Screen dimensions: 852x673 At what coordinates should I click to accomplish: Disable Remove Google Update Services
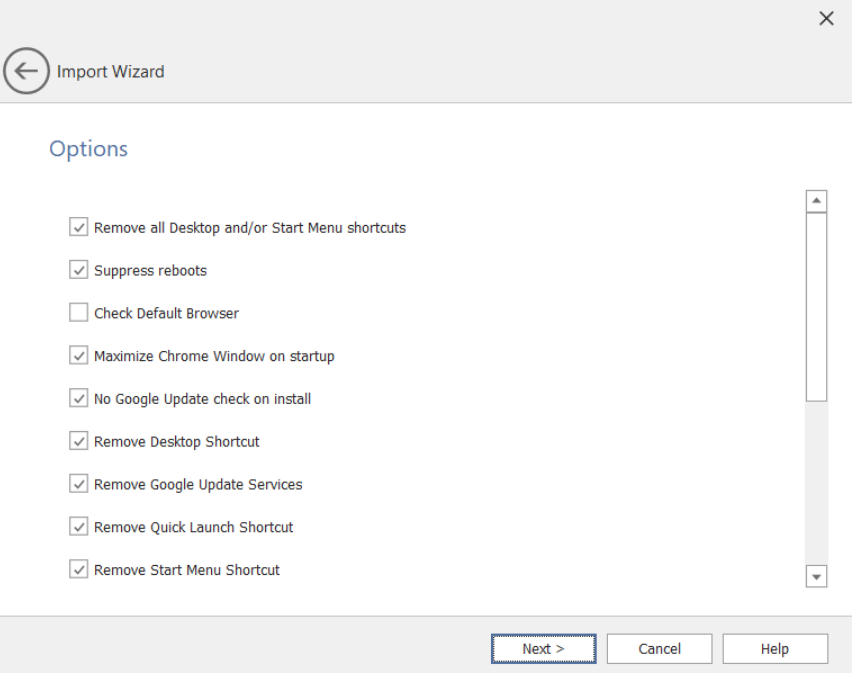pos(78,484)
